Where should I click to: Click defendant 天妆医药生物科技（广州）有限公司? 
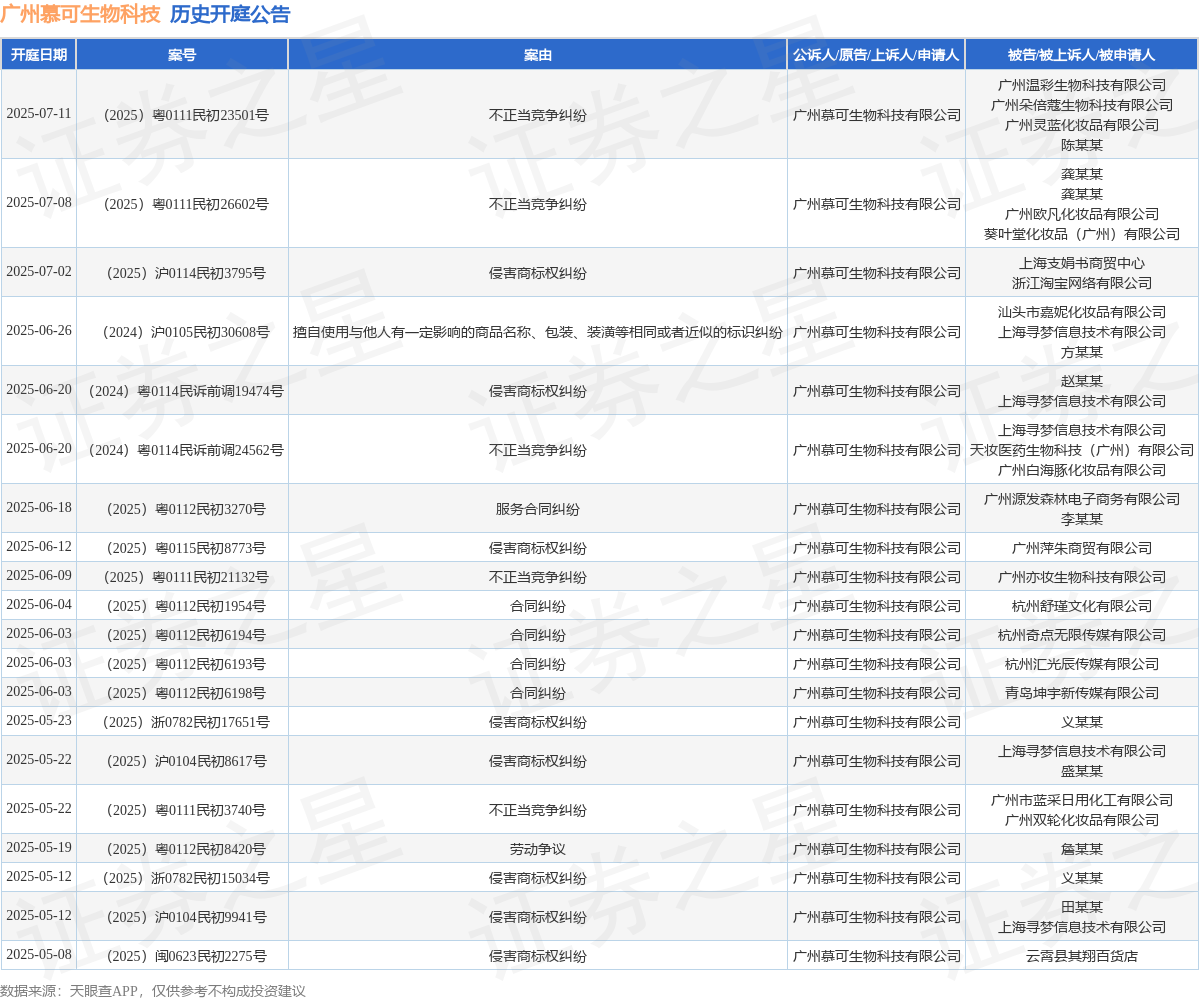click(1082, 450)
